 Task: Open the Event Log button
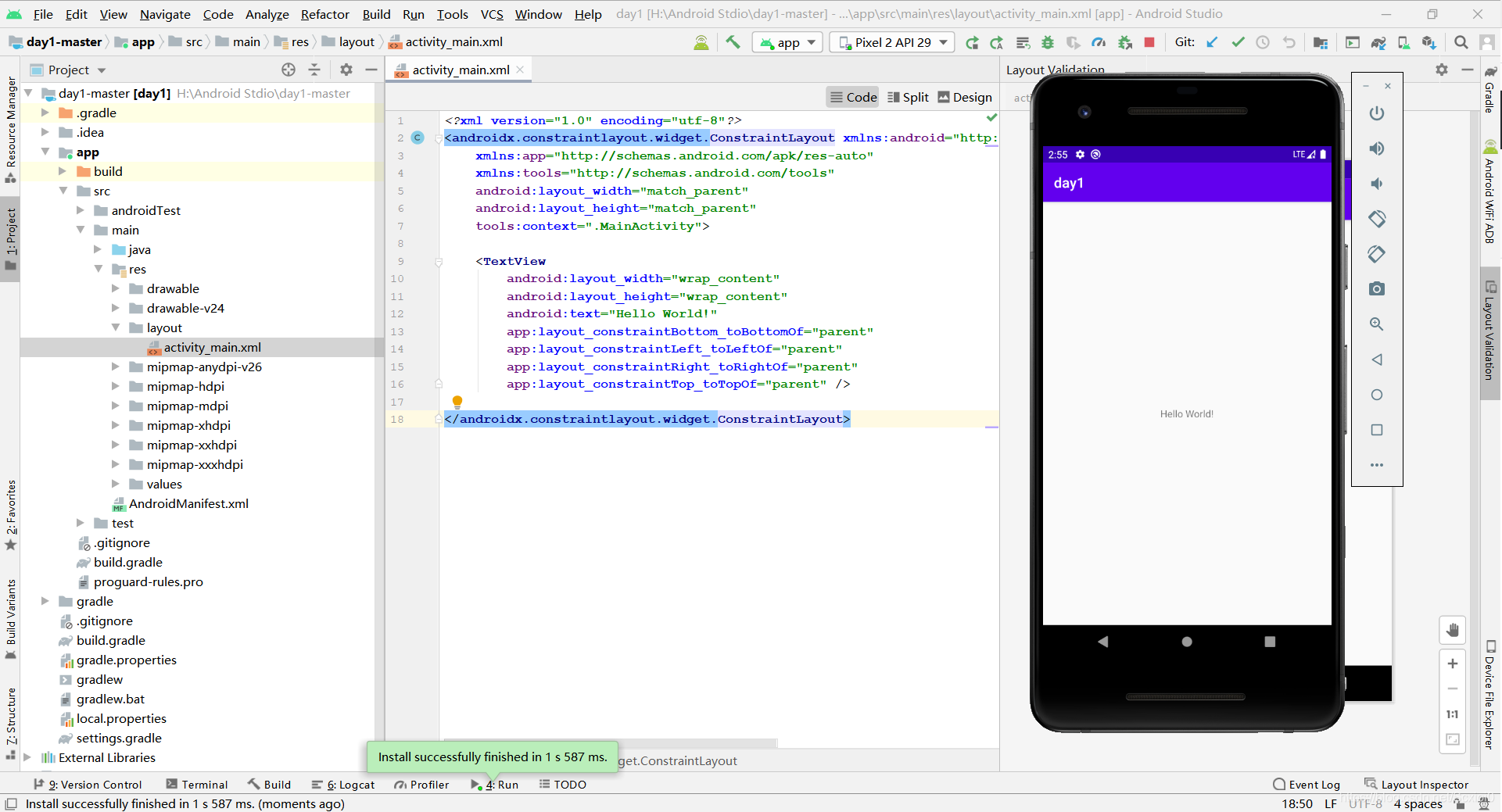(1306, 785)
